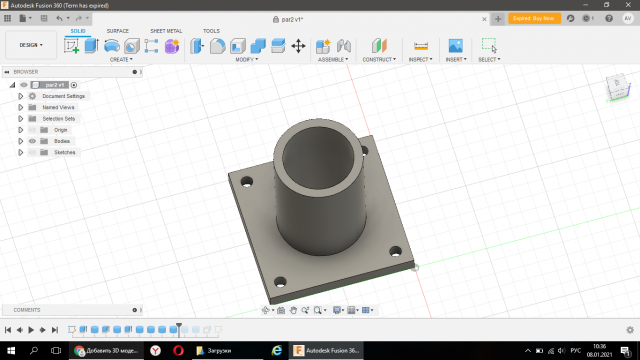Select the Combine tool
The width and height of the screenshot is (640, 360).
pos(258,46)
